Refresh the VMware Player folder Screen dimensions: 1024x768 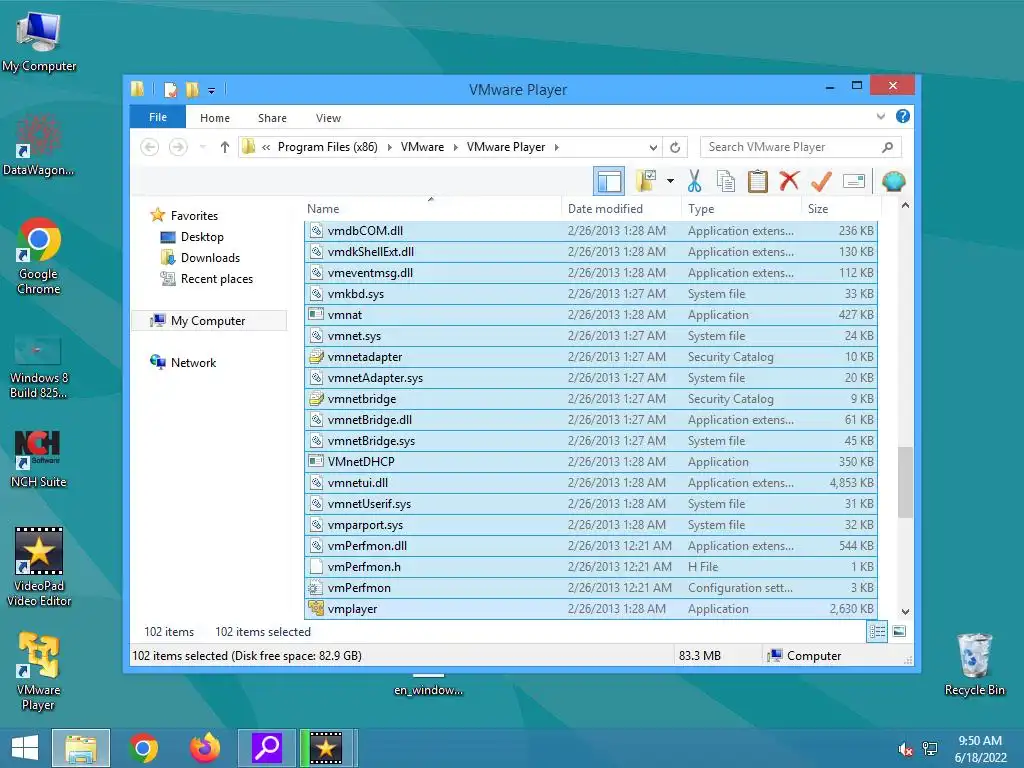point(675,148)
